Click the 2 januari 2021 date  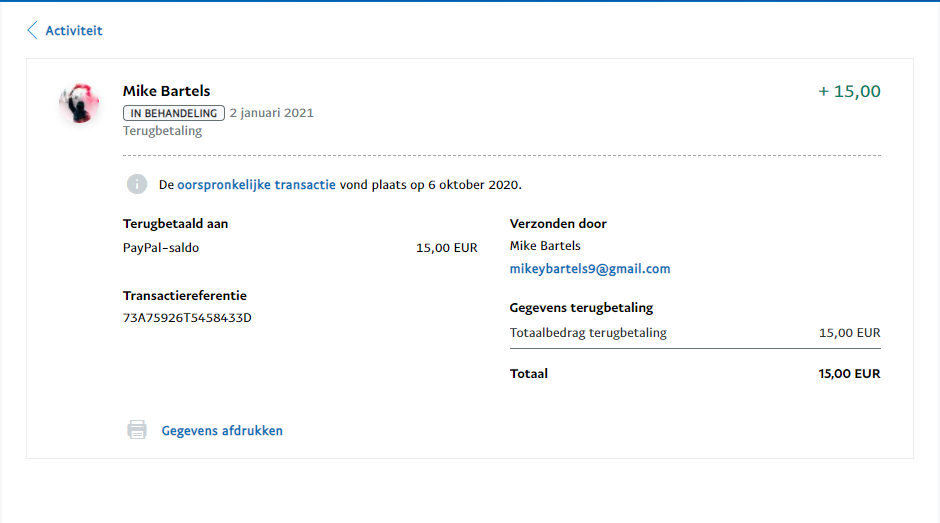click(271, 113)
